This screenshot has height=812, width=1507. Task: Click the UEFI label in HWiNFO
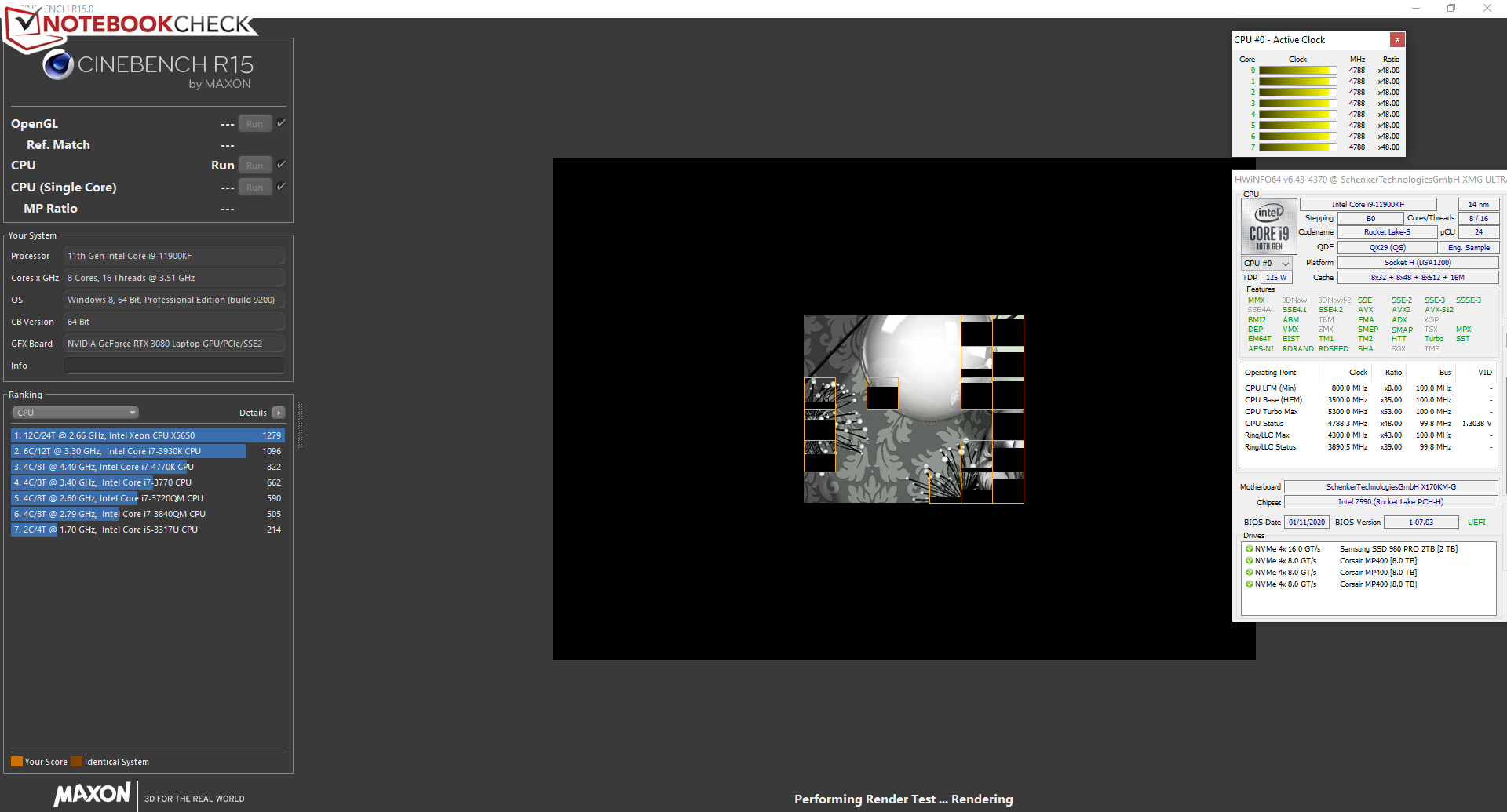(x=1476, y=523)
